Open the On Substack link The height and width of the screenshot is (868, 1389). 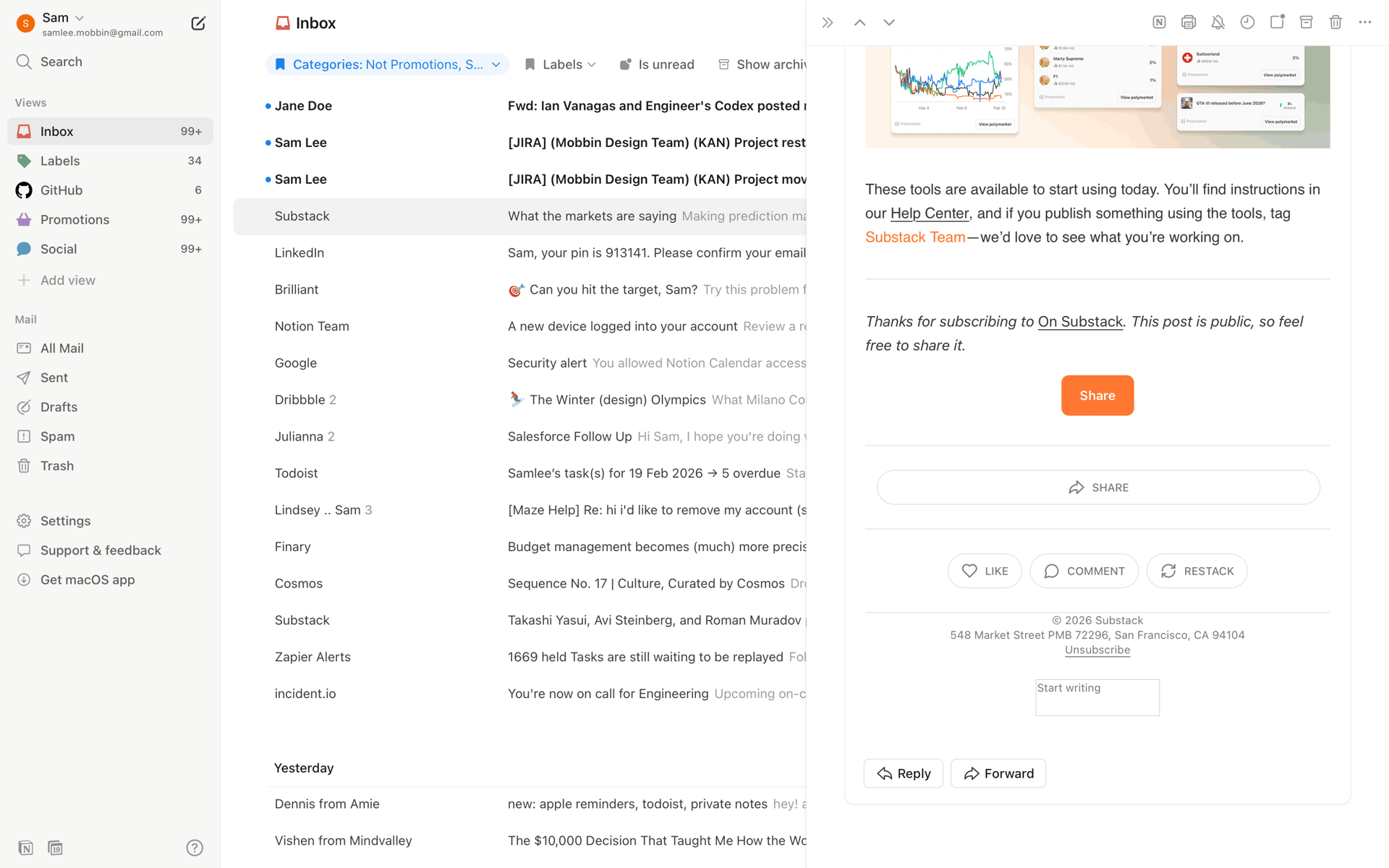coord(1080,322)
